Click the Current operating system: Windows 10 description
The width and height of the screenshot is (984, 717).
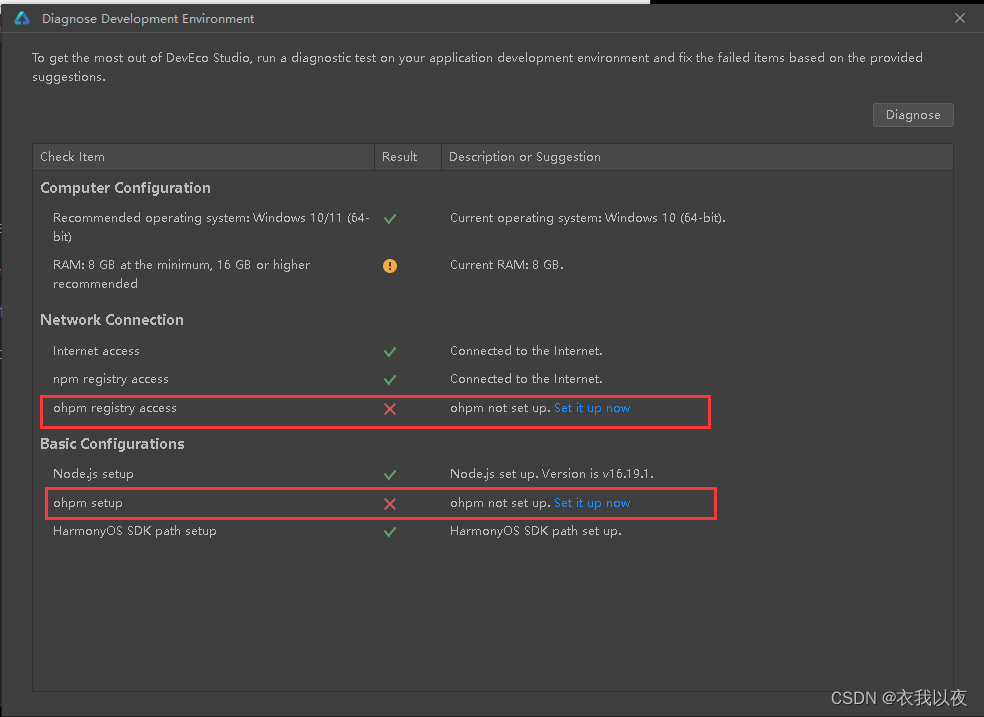point(587,218)
